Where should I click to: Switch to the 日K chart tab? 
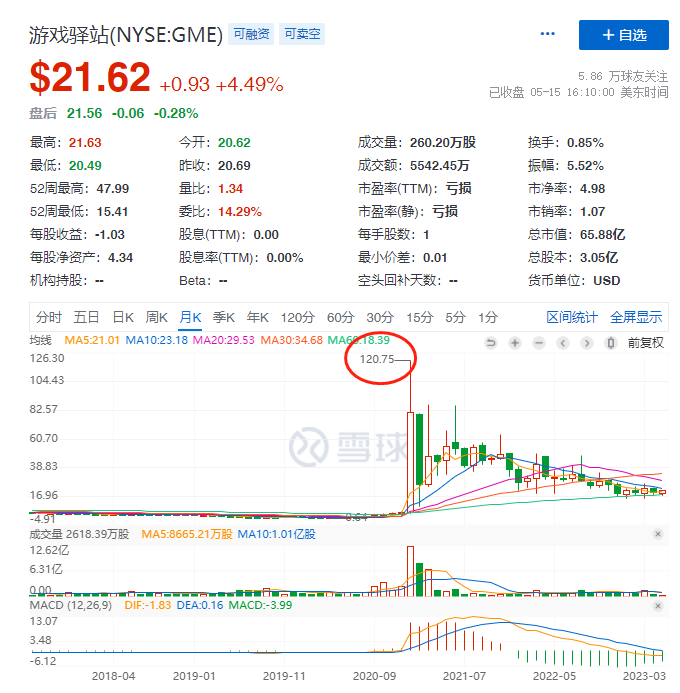[x=123, y=317]
